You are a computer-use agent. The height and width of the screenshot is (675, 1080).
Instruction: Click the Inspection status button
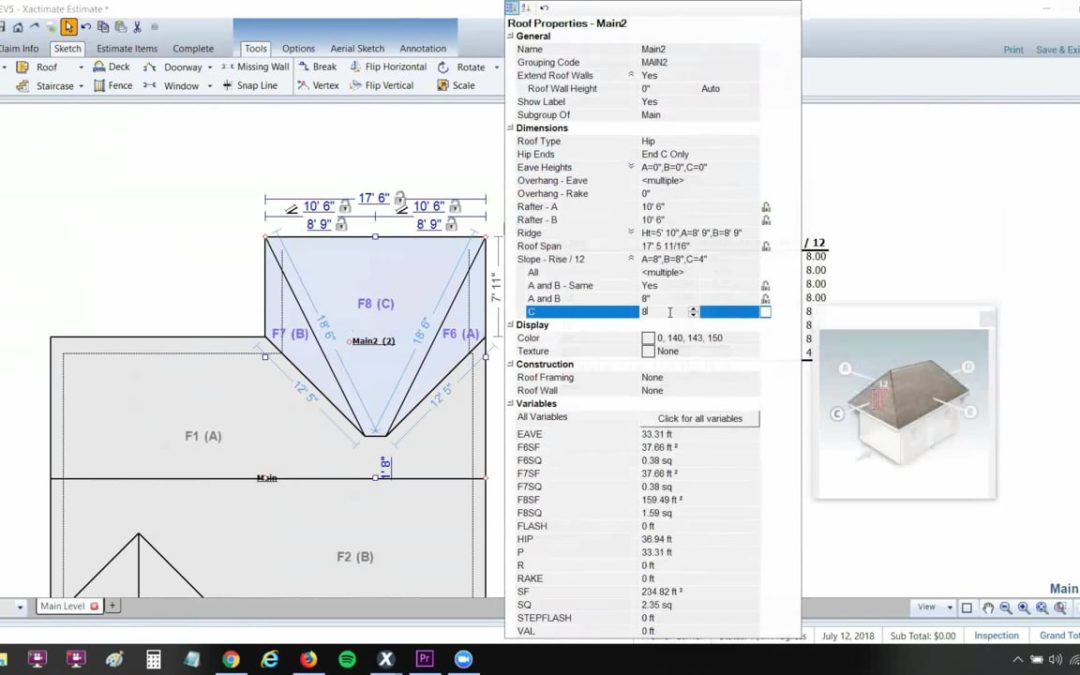(x=996, y=636)
